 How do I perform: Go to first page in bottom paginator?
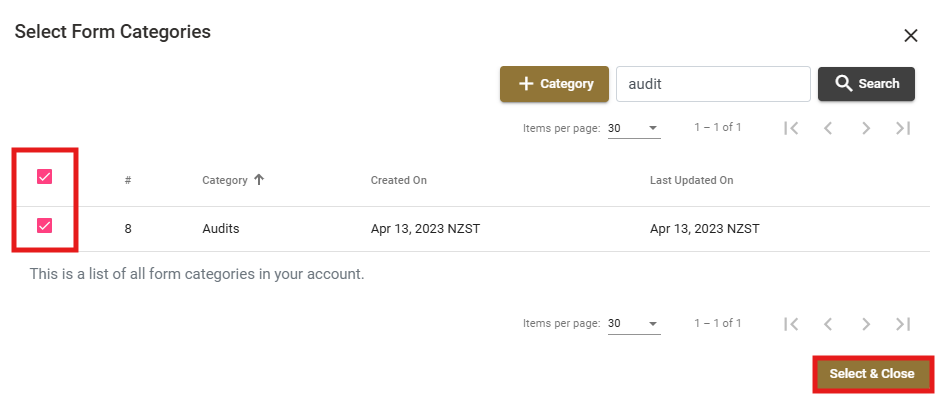pyautogui.click(x=791, y=324)
